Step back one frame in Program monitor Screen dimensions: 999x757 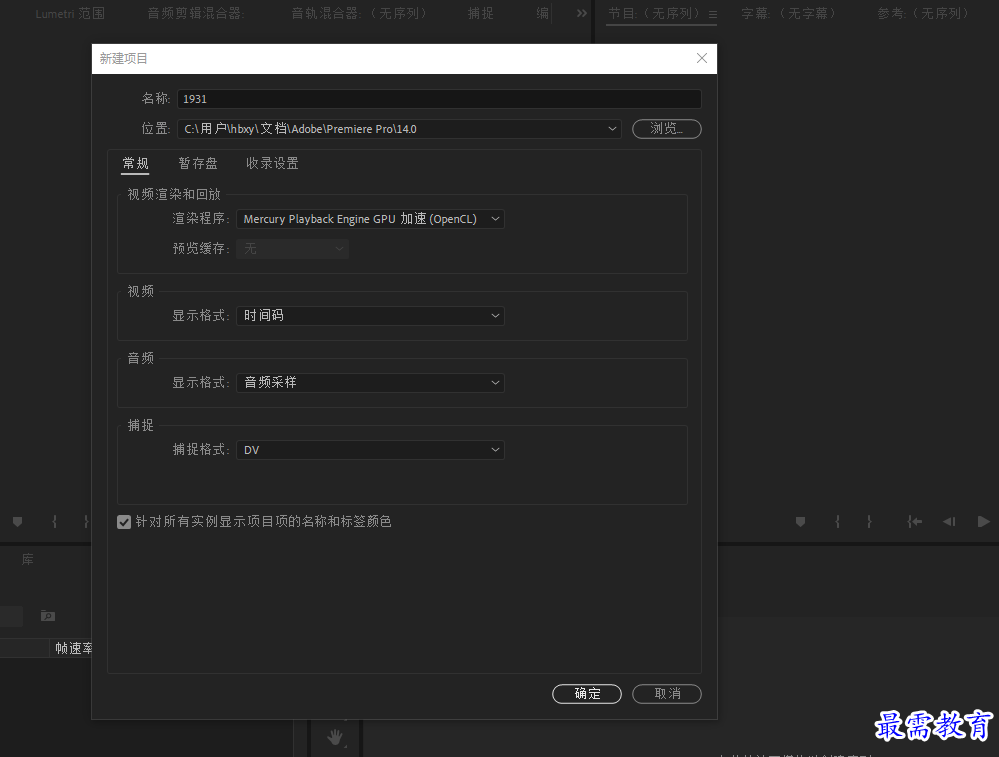click(949, 522)
